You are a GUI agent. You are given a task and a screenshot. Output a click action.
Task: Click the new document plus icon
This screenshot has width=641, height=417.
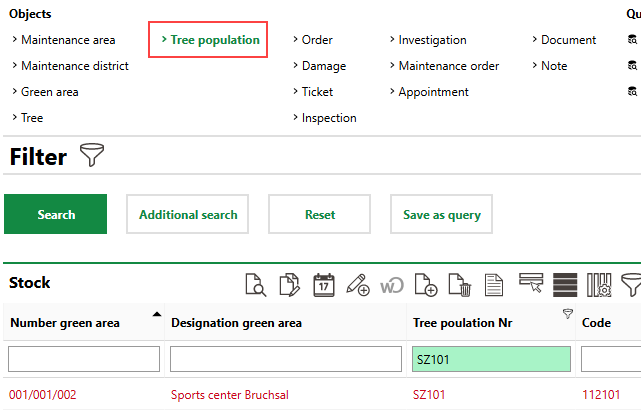tap(425, 285)
